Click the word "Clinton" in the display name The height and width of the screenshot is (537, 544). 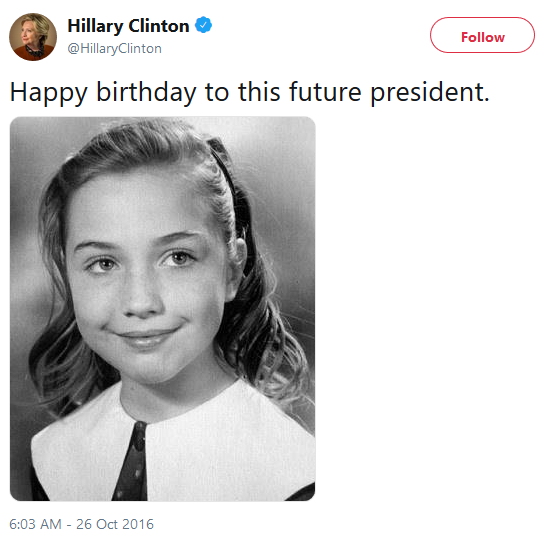159,26
